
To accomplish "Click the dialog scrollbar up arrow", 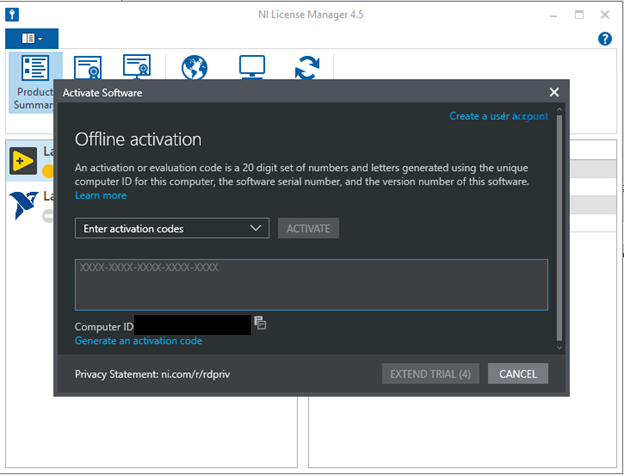I will click(559, 109).
